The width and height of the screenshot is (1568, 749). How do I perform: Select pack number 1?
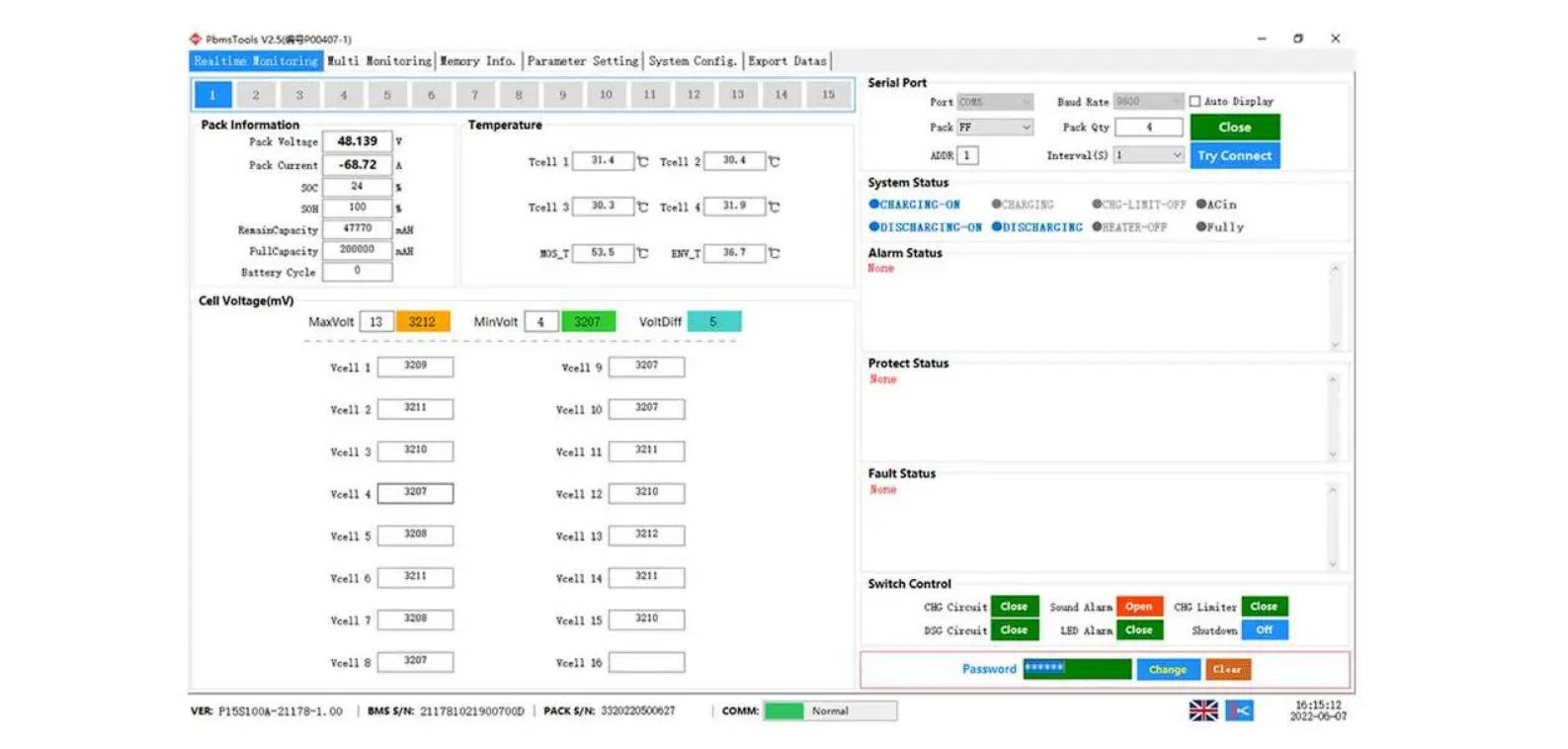tap(212, 95)
